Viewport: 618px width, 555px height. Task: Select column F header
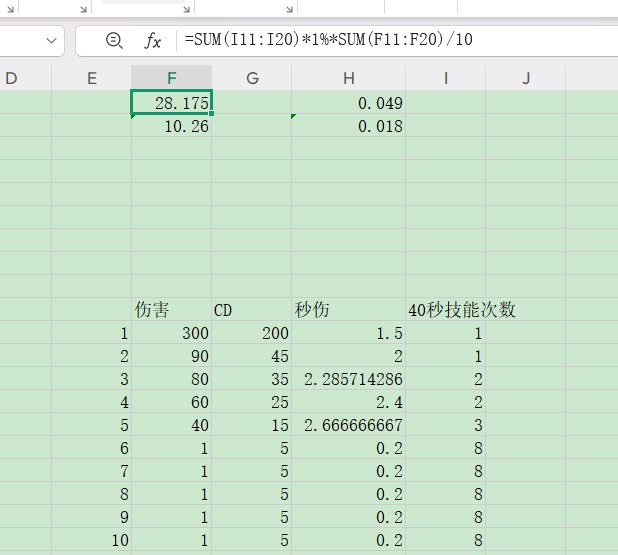click(171, 78)
